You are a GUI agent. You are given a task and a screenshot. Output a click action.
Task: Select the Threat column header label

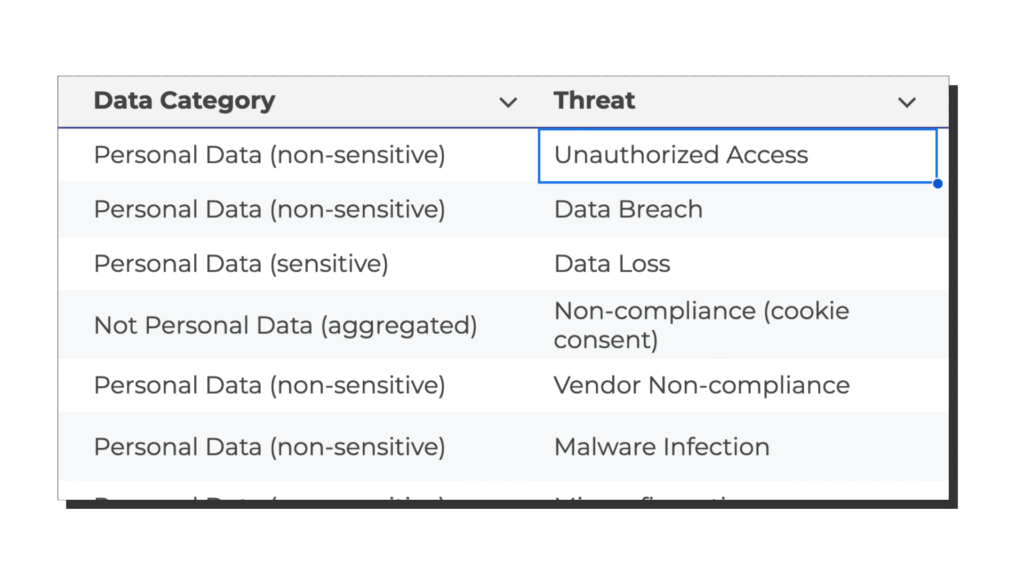point(594,101)
